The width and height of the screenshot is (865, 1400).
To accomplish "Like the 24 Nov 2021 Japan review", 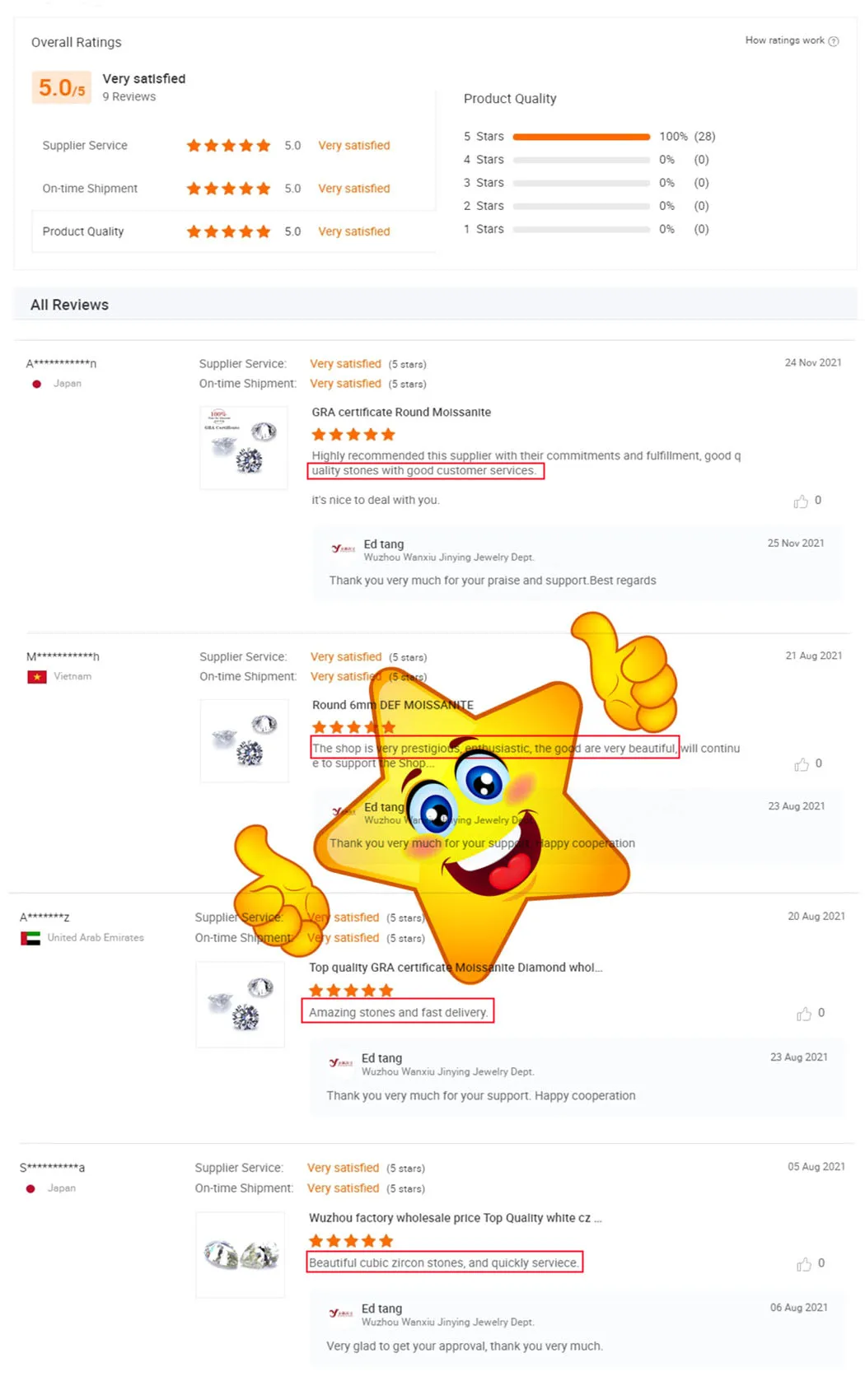I will tap(801, 502).
